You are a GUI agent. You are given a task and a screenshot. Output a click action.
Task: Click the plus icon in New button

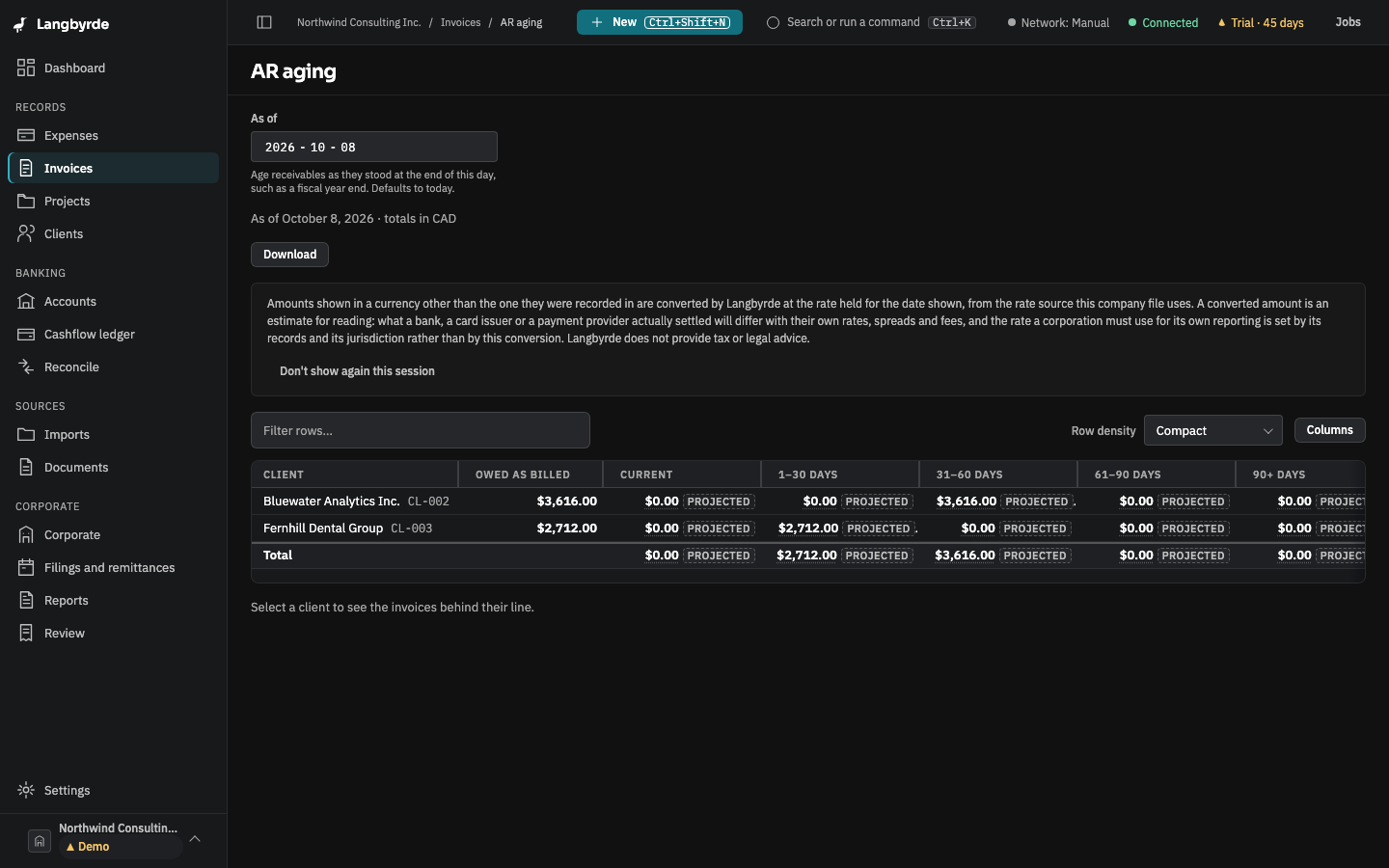click(597, 22)
